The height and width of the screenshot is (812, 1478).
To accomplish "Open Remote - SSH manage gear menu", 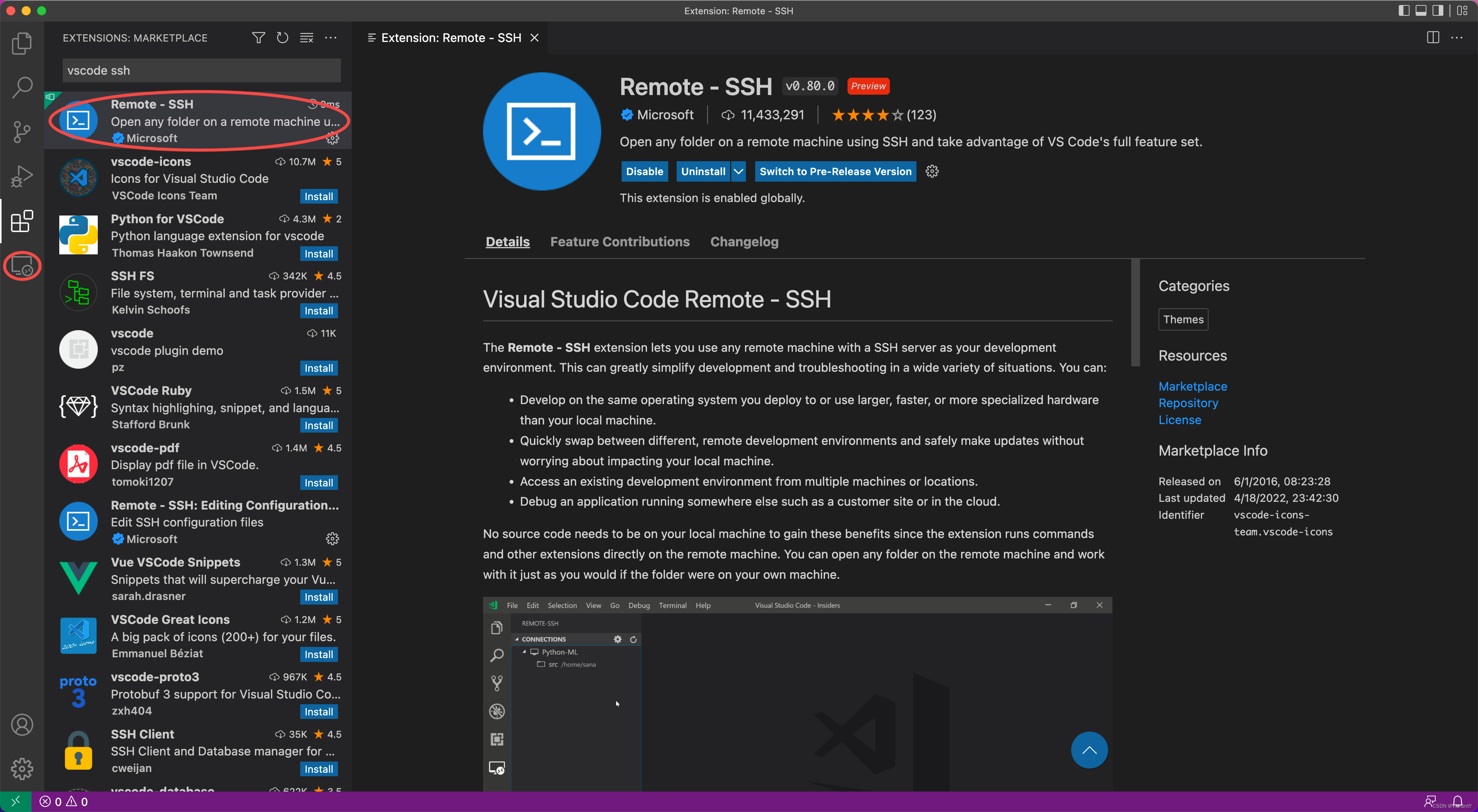I will click(932, 172).
